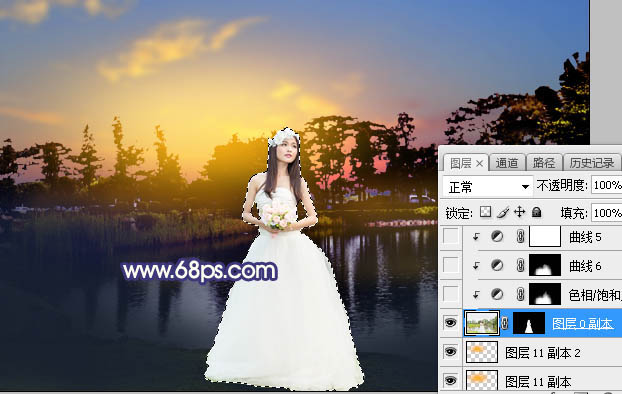Click the lock all padlock icon
622x394 pixels.
pos(536,212)
